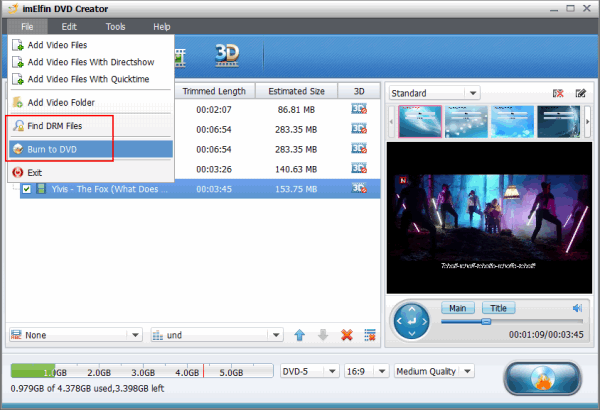Open the subtitle None dropdown

coord(76,335)
